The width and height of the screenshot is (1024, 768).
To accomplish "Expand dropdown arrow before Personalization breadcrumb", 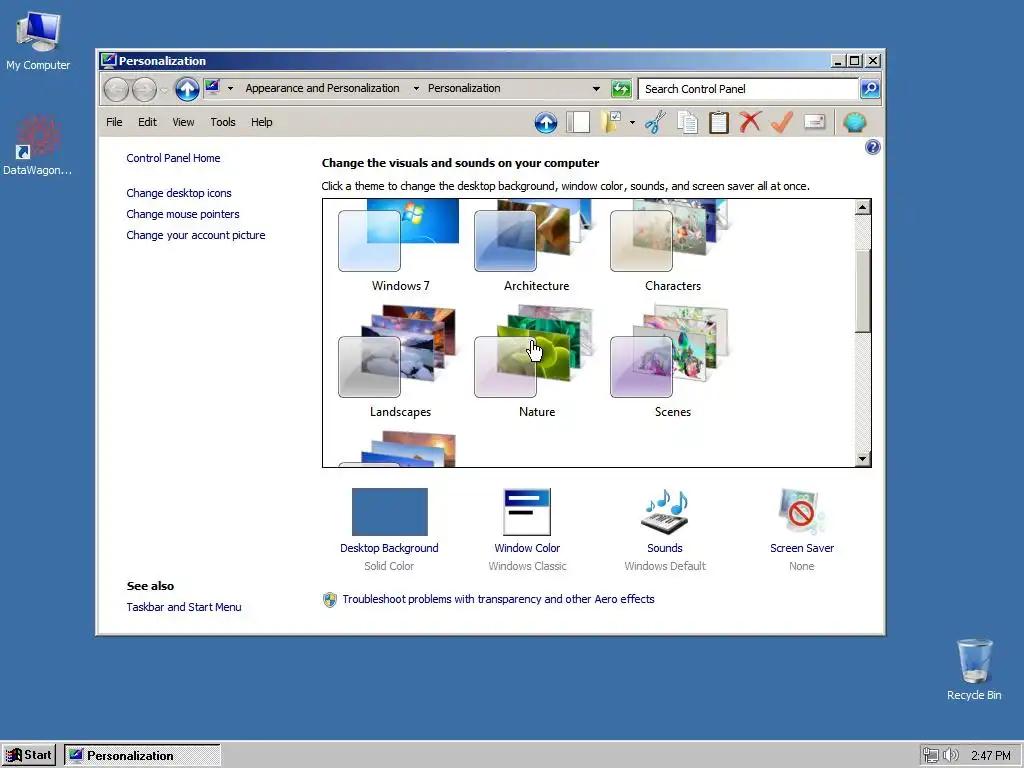I will [x=416, y=89].
